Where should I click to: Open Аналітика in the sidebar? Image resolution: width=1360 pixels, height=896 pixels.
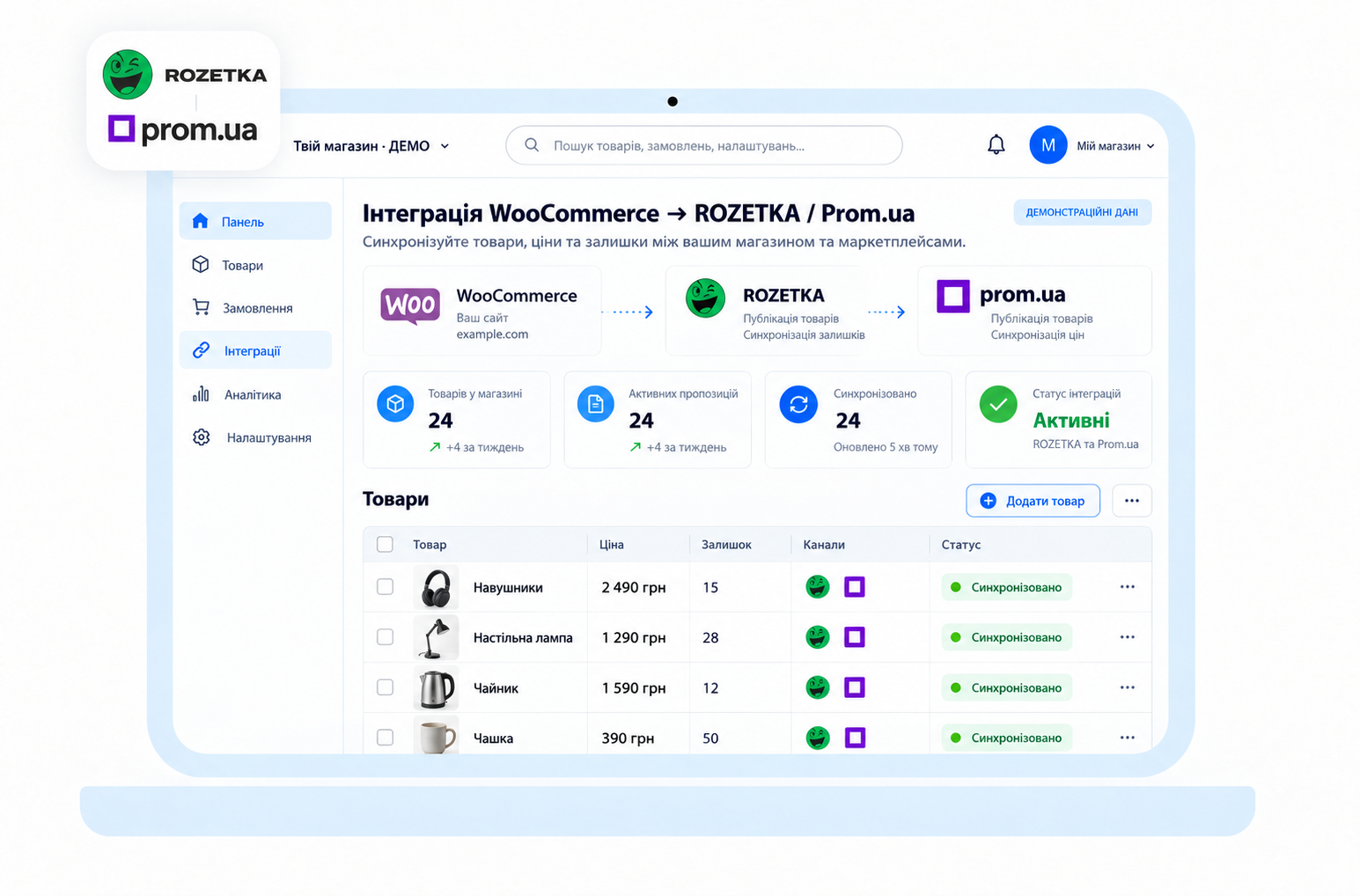tap(255, 394)
